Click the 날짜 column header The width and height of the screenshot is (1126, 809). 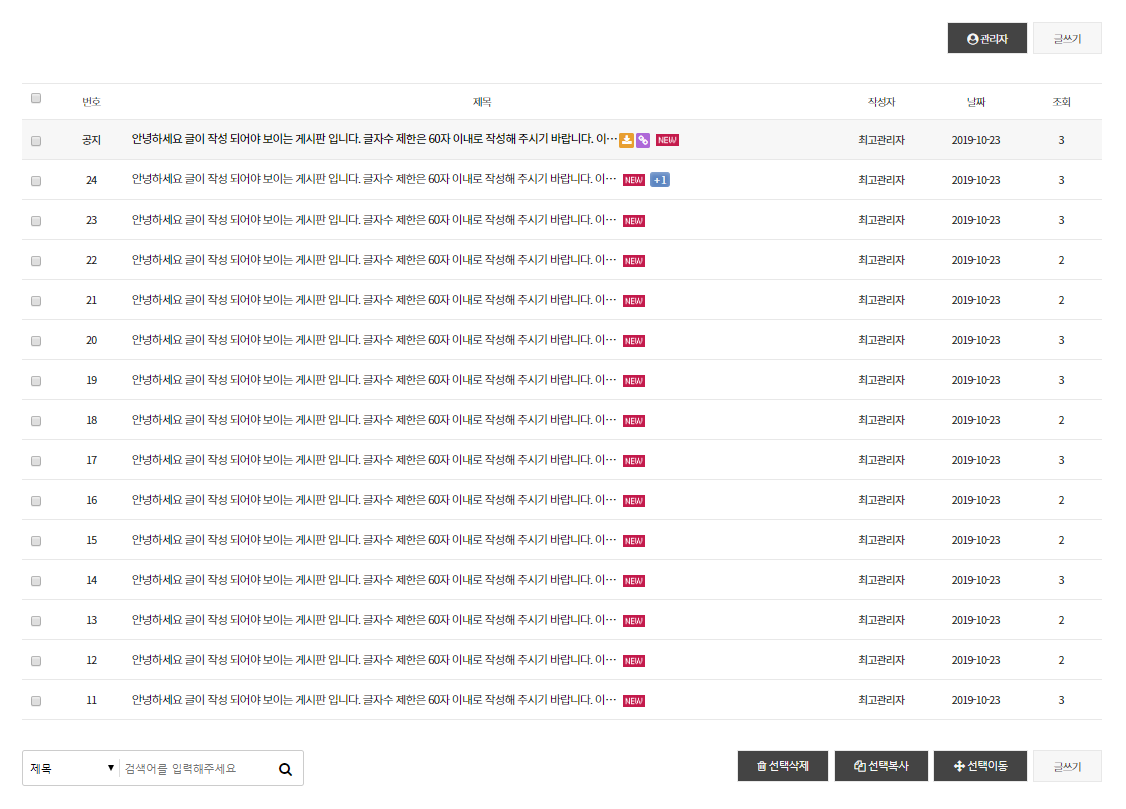point(975,102)
